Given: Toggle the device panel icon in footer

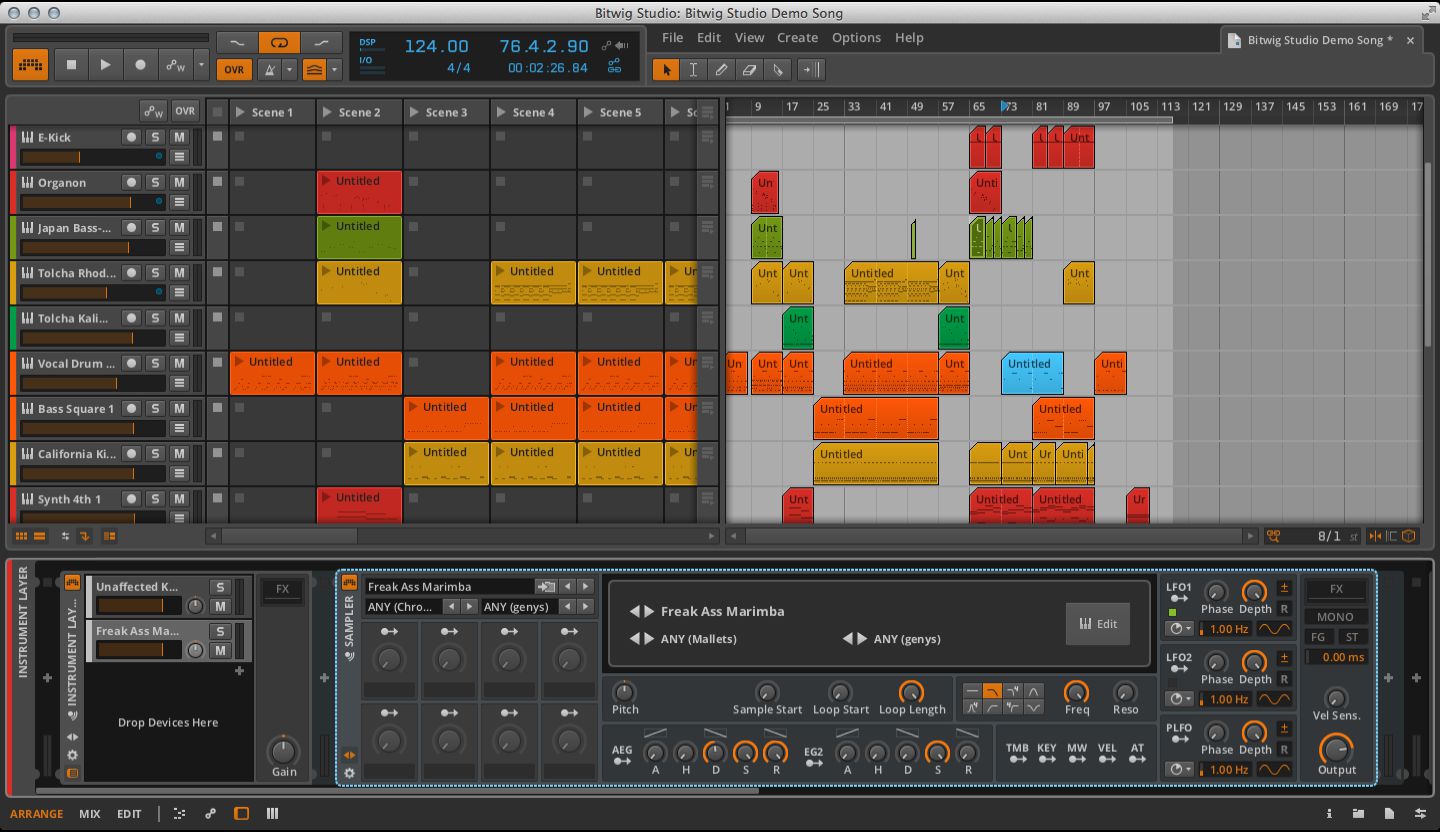Looking at the screenshot, I should click(241, 814).
